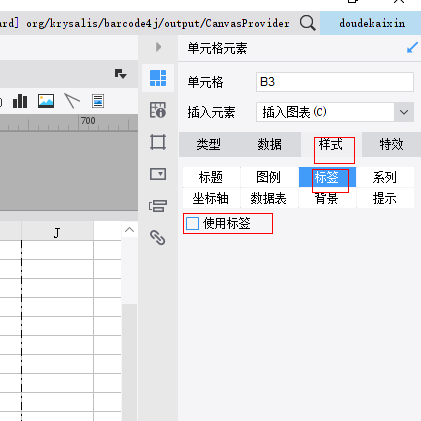
Task: Select the 坐标轴 style option
Action: (x=211, y=198)
